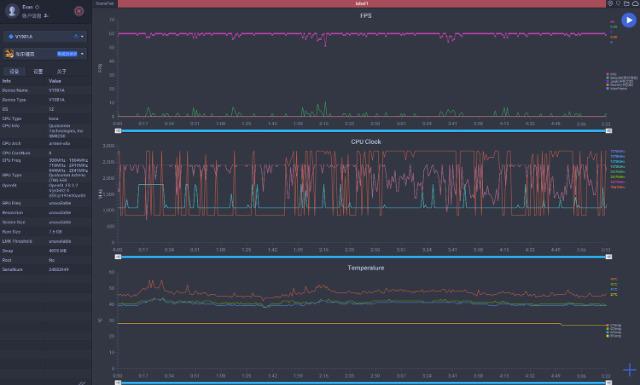Select the CPU CoreNum row
Viewport: 640px width, 385px height.
(x=45, y=153)
